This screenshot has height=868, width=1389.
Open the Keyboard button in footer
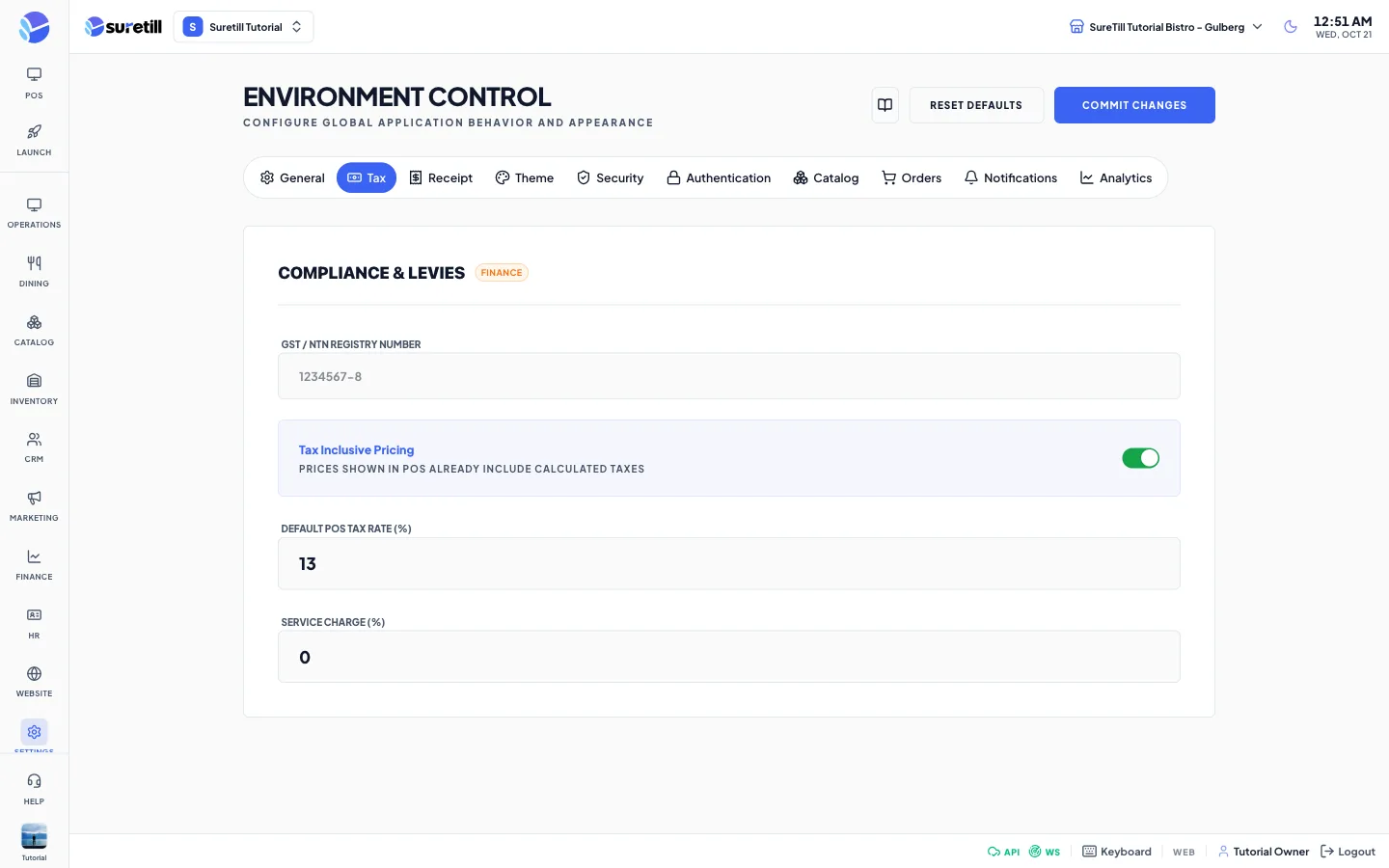tap(1117, 852)
